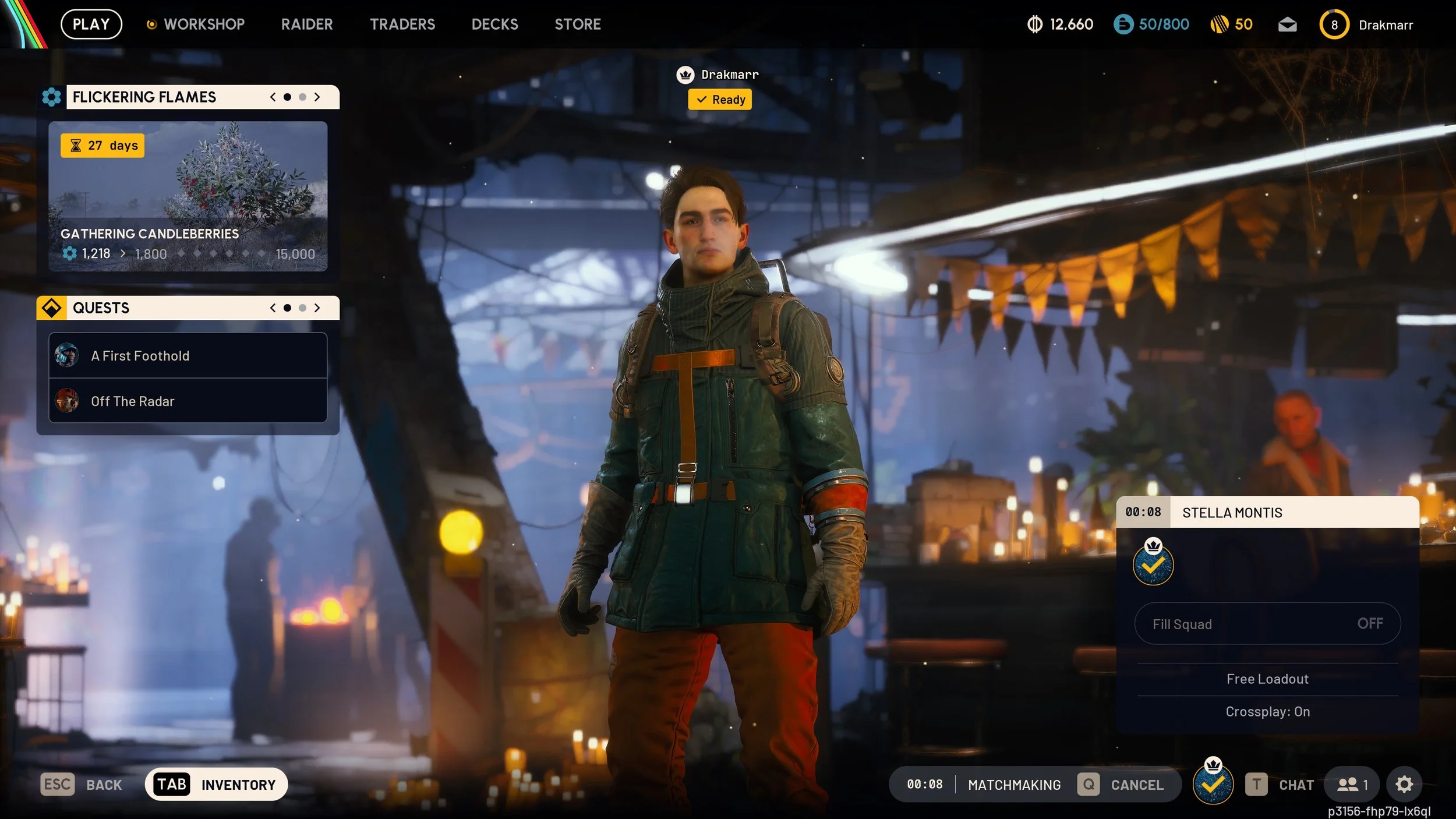
Task: Click the Quests panel diamond icon
Action: click(52, 308)
